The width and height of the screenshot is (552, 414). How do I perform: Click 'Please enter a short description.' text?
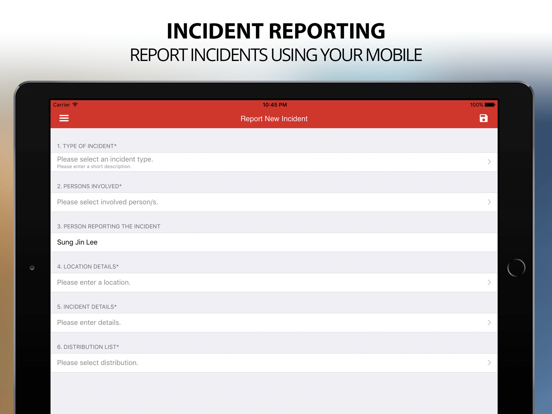point(94,167)
